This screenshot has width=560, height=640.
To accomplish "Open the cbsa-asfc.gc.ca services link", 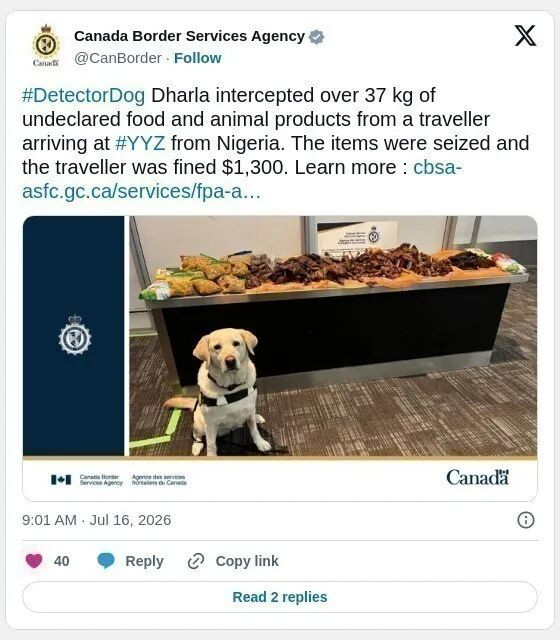I will [242, 179].
